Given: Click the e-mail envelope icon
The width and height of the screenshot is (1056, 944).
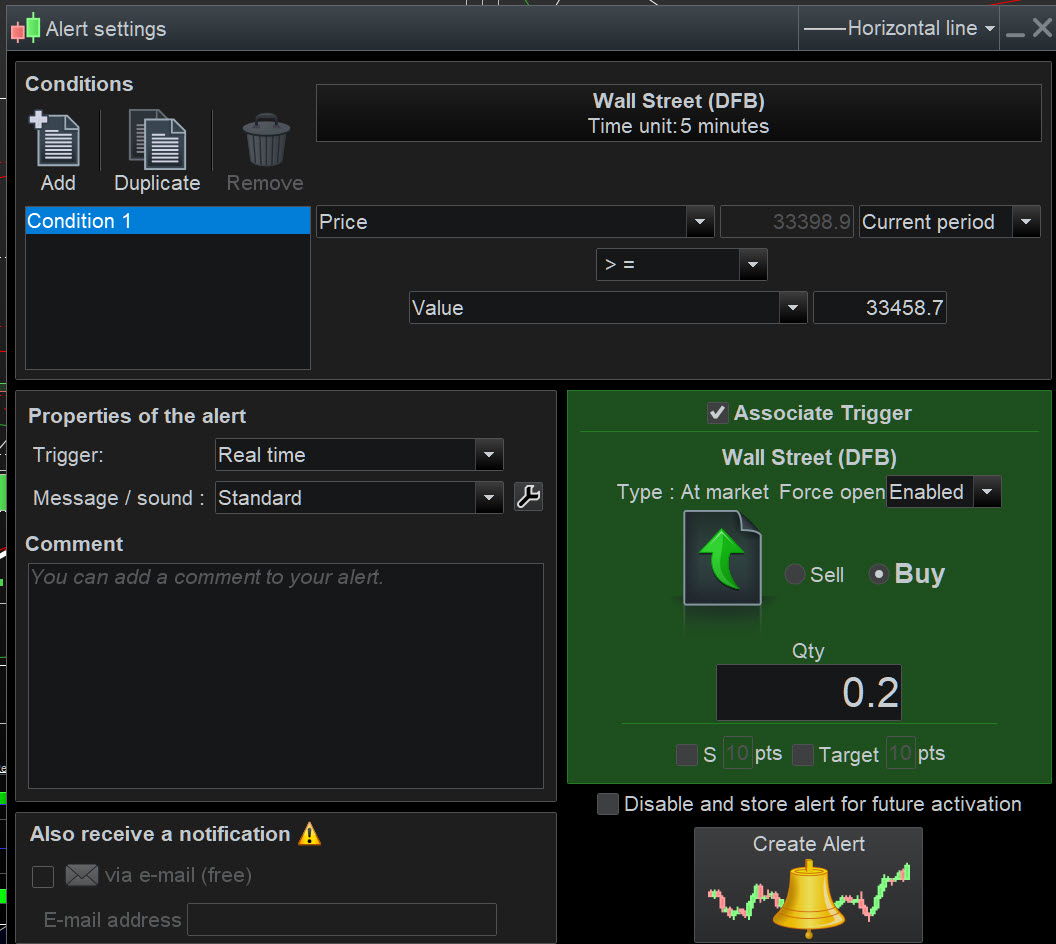Looking at the screenshot, I should tap(81, 875).
